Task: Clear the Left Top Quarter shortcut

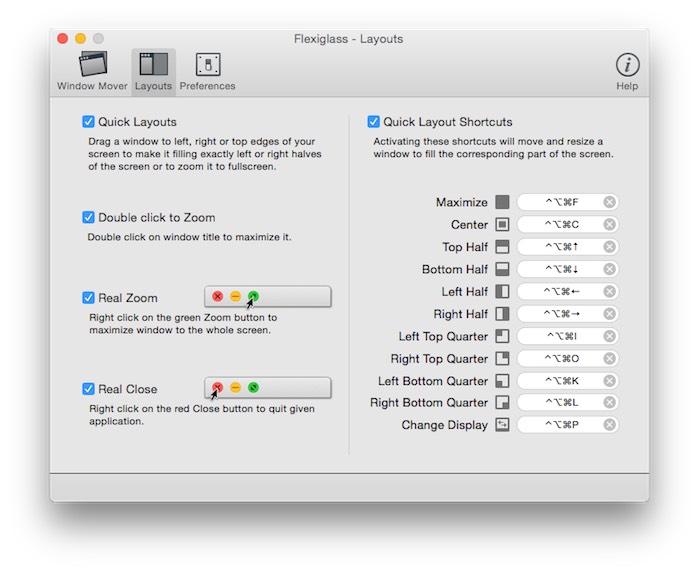Action: pyautogui.click(x=609, y=336)
